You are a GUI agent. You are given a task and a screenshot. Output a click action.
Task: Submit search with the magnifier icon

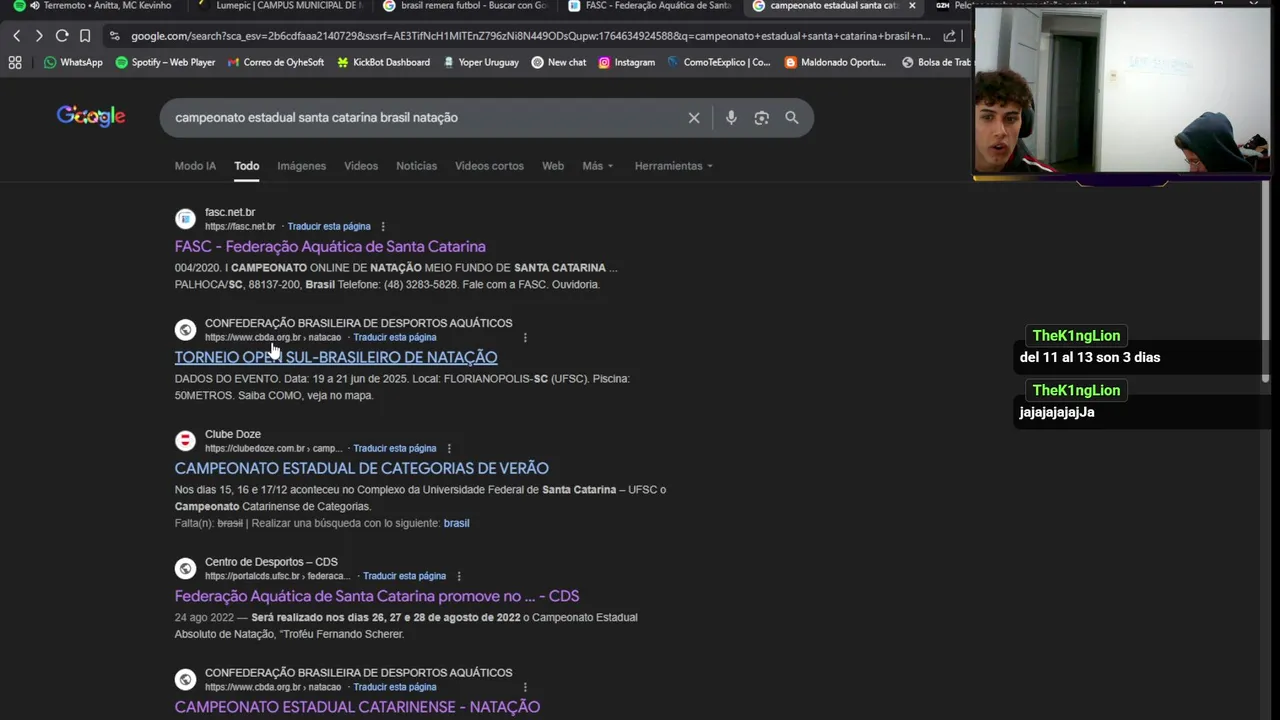pyautogui.click(x=792, y=118)
